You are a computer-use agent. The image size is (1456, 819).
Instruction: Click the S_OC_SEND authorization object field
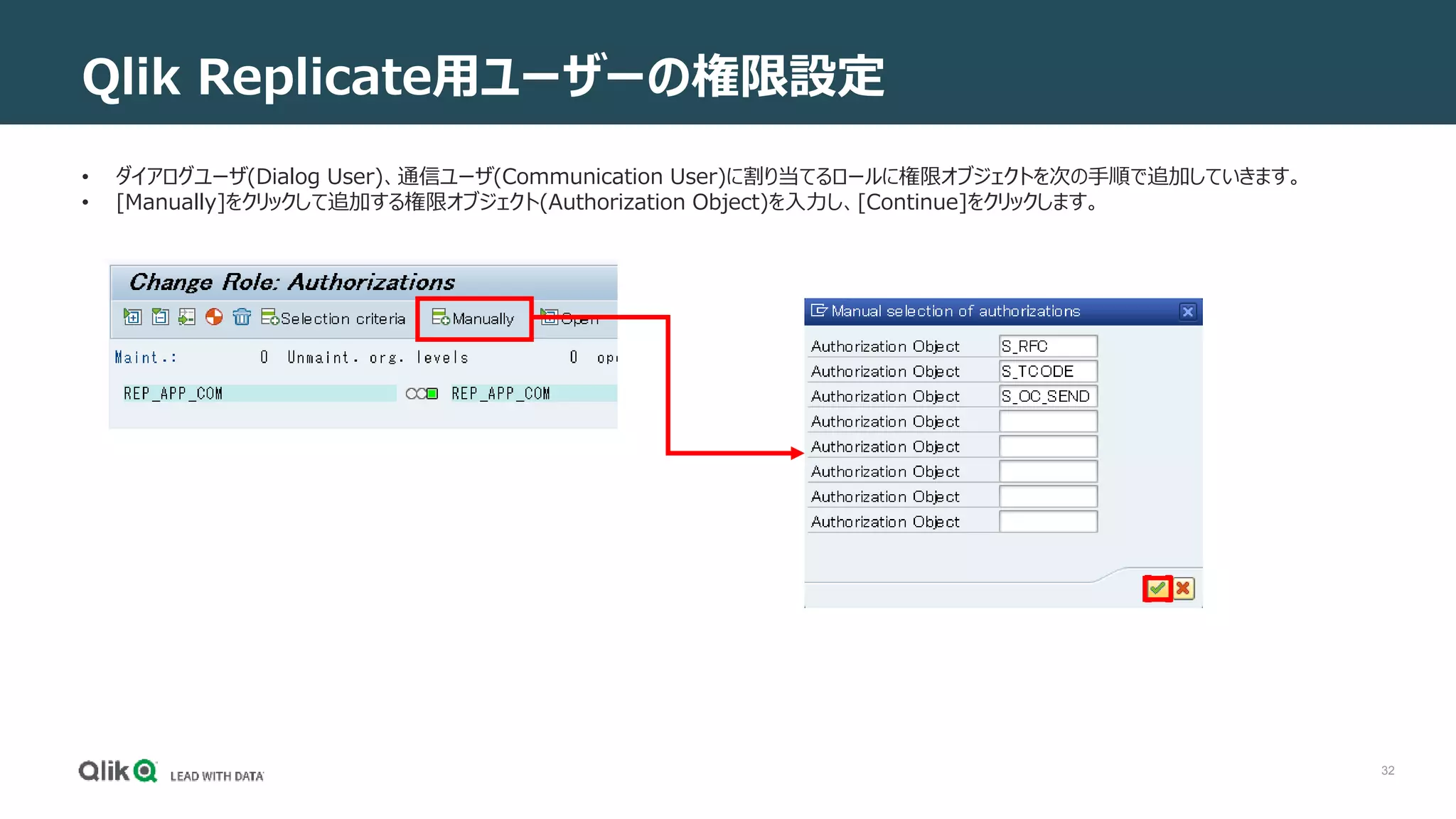click(x=1048, y=396)
